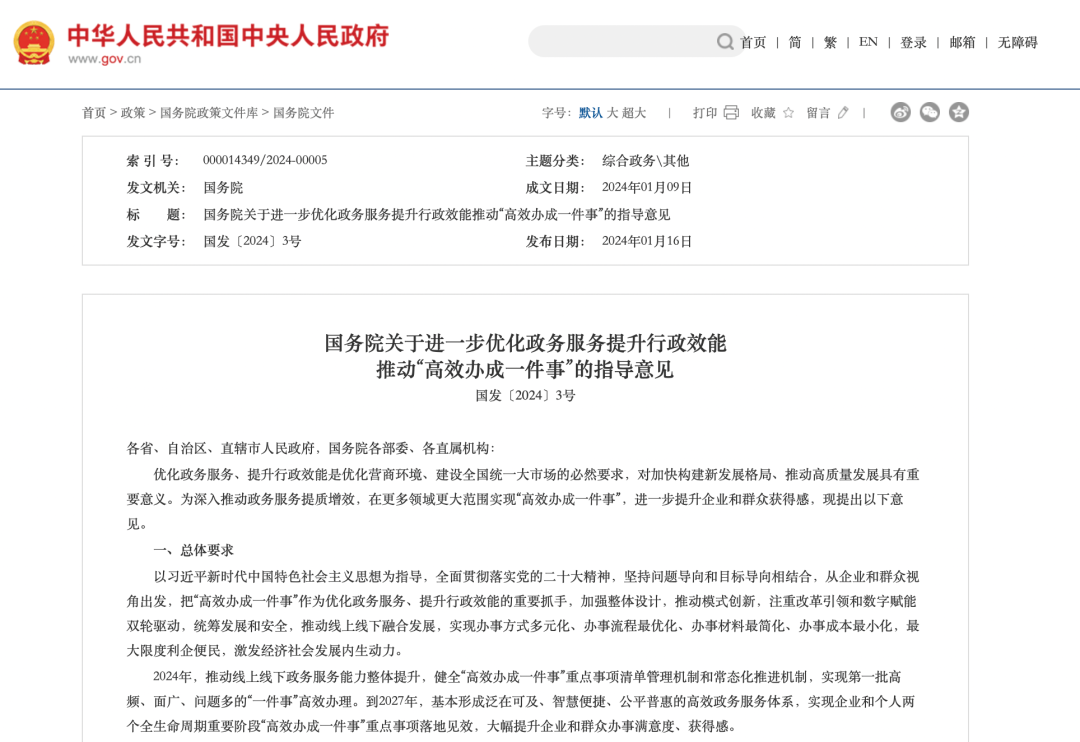
Task: Click inside the search input field
Action: click(x=620, y=42)
